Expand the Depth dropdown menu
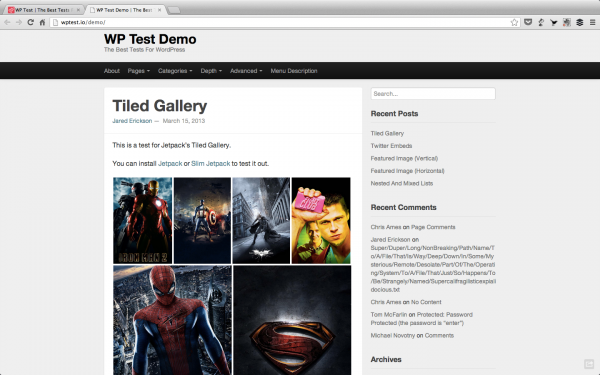 [x=211, y=71]
